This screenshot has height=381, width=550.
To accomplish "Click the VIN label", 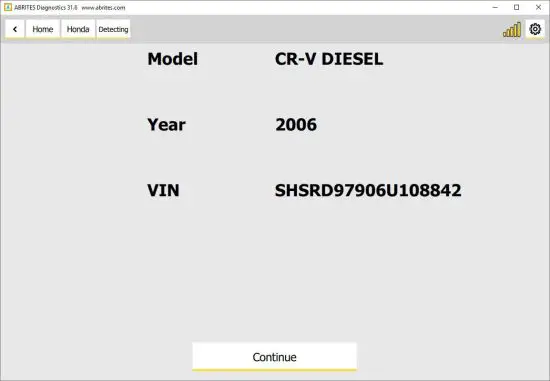I will 163,190.
